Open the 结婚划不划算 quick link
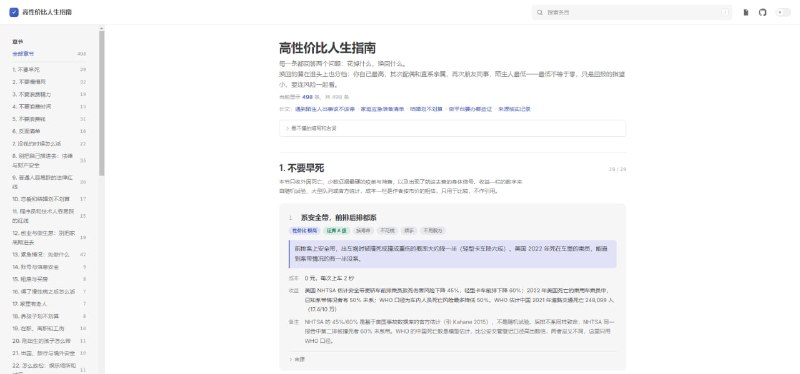The image size is (800, 374). (x=426, y=109)
